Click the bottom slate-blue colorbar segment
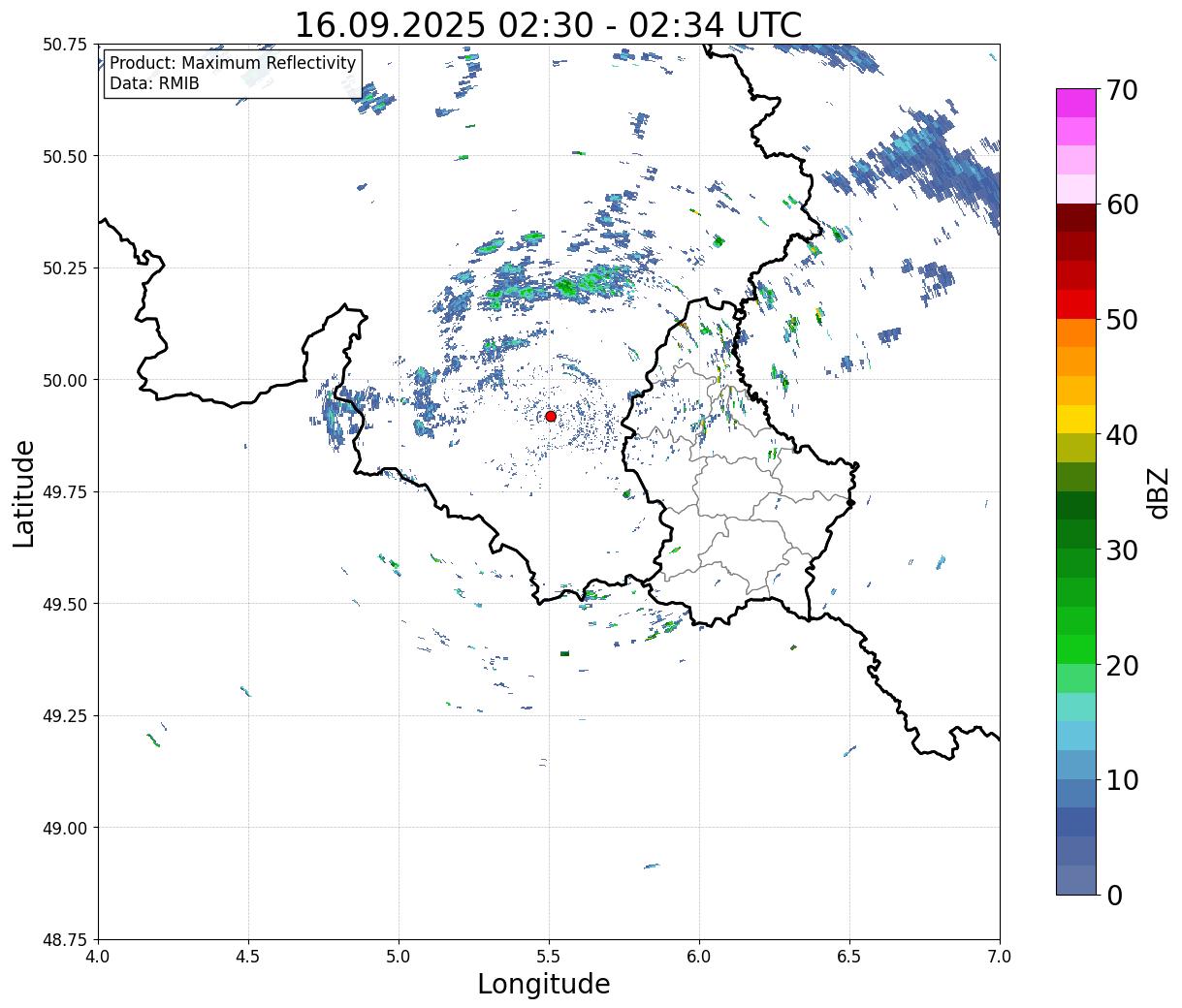Image resolution: width=1182 pixels, height=1008 pixels. pyautogui.click(x=1076, y=879)
